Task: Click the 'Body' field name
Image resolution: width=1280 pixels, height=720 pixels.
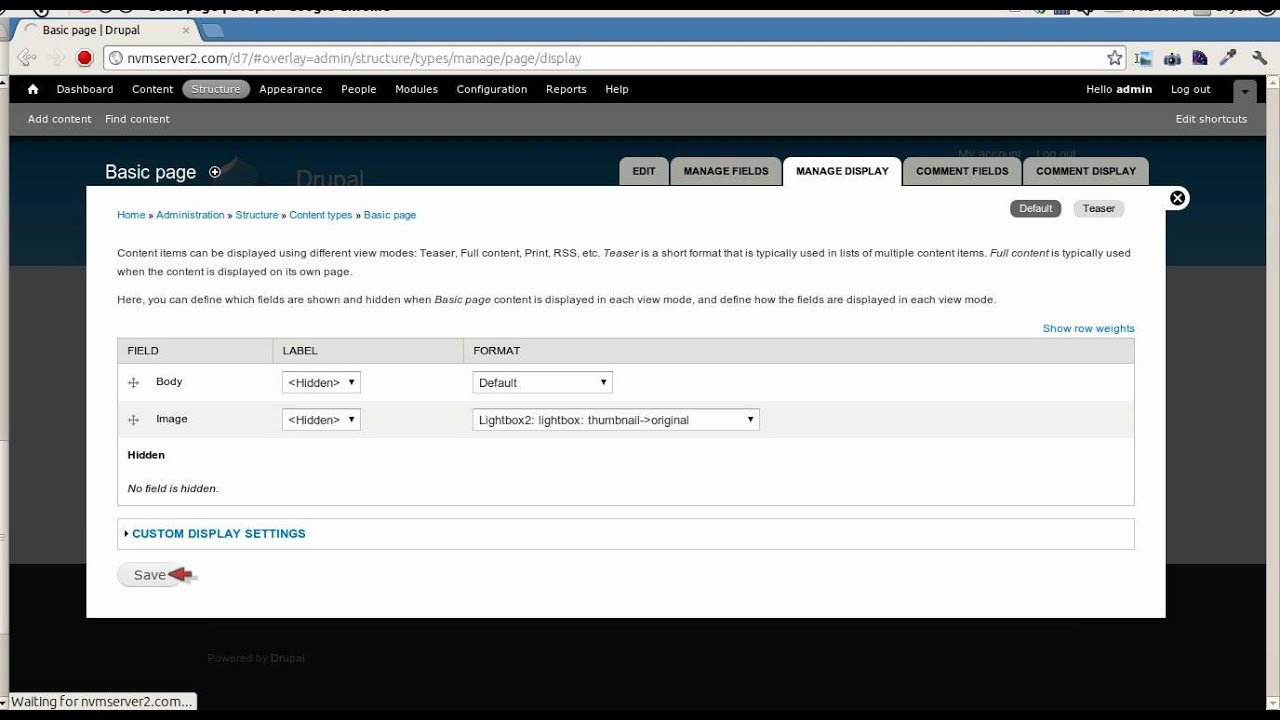Action: pyautogui.click(x=169, y=382)
